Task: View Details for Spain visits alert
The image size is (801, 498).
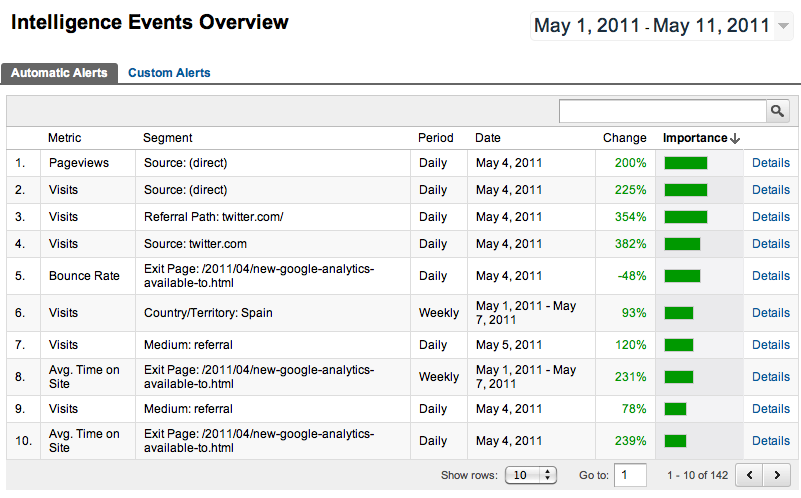Action: (770, 313)
